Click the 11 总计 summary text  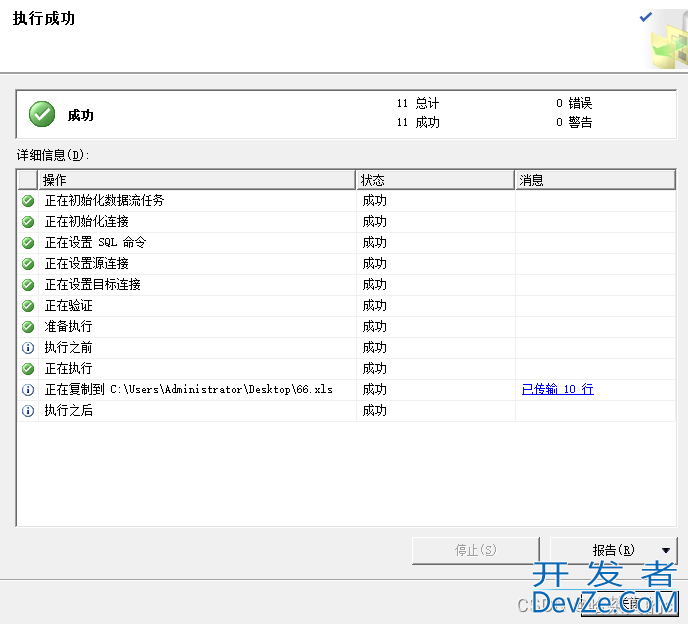click(418, 104)
